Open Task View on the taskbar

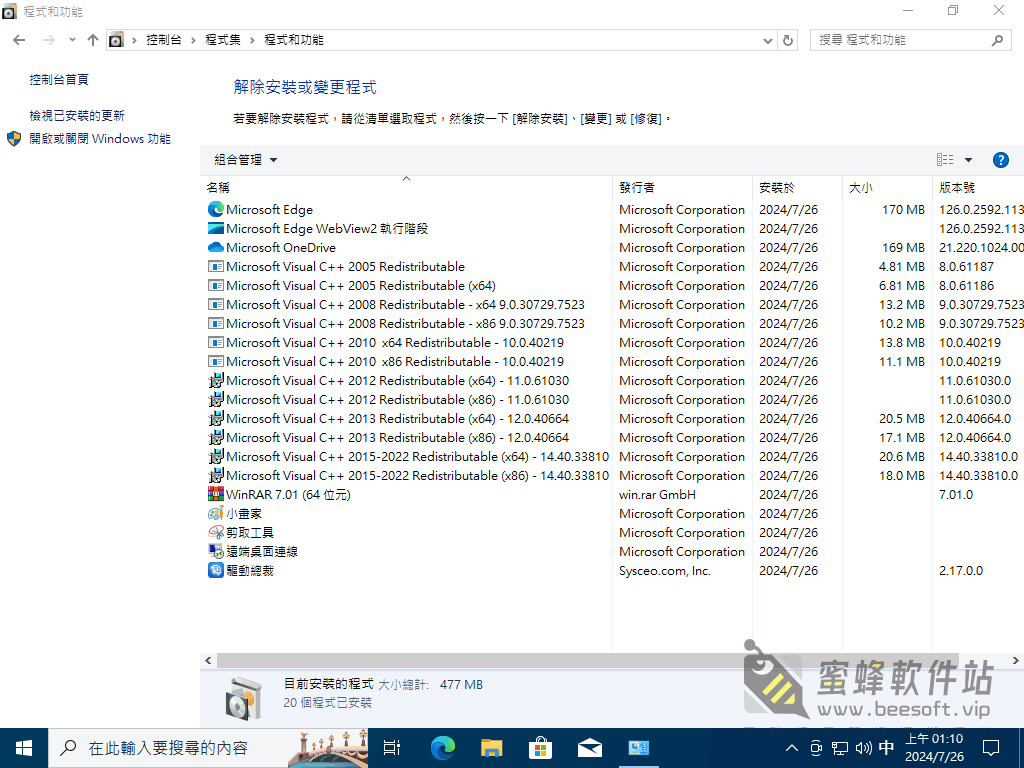coord(392,748)
